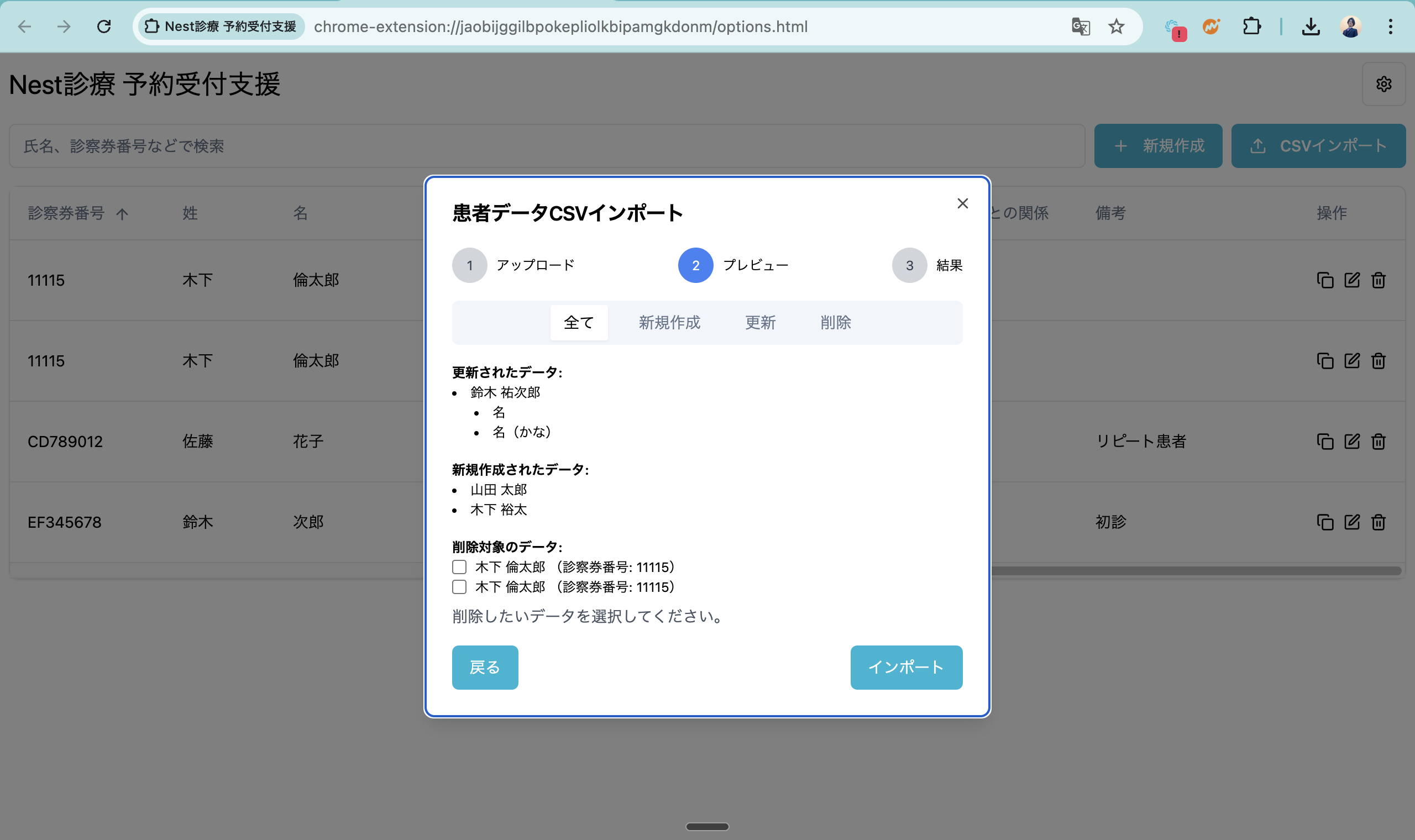Screen dimensions: 1415x840
Task: Click Google Translate icon in address bar
Action: click(x=1081, y=27)
